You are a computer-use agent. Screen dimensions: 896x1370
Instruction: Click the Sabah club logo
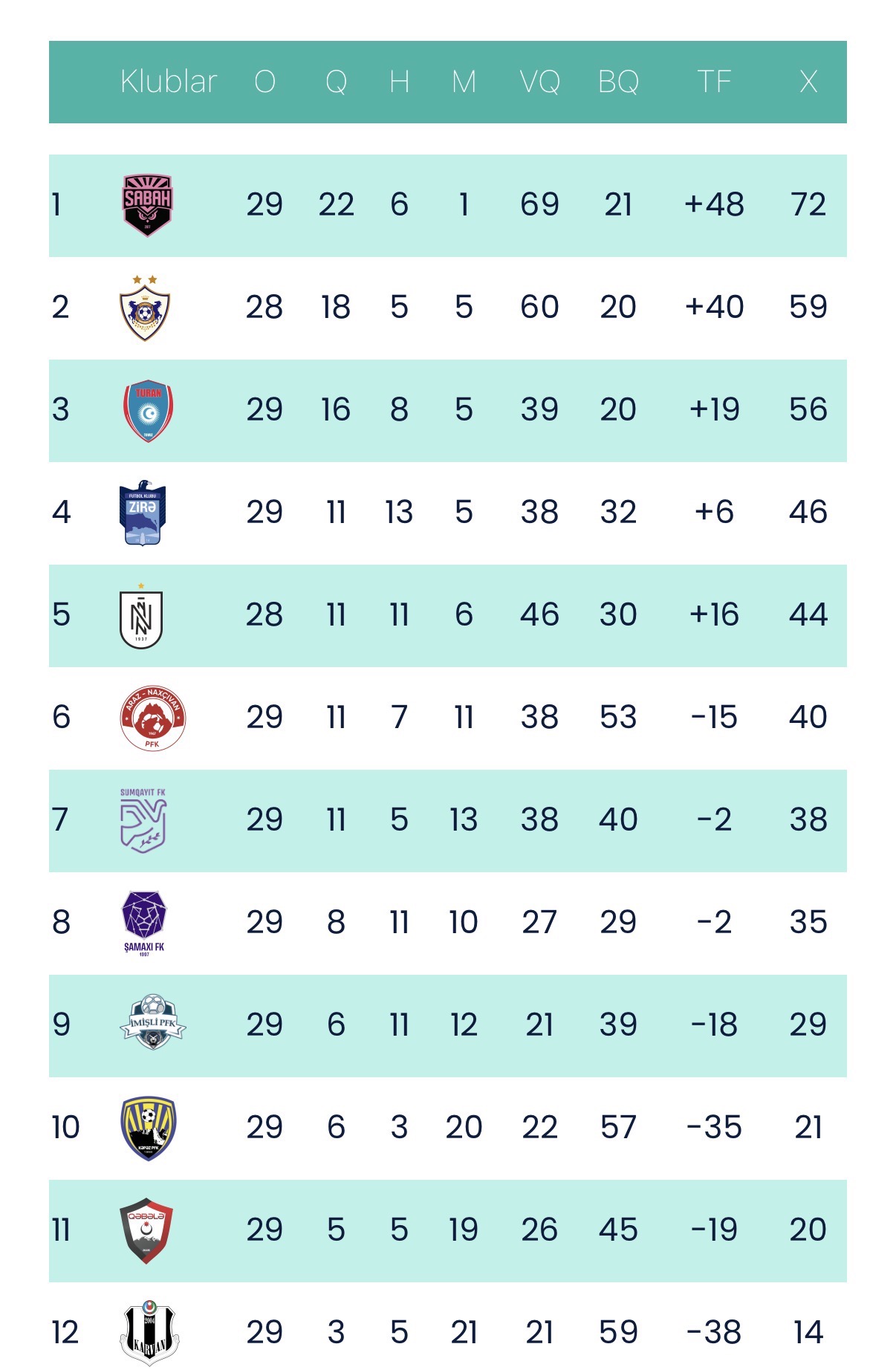pyautogui.click(x=147, y=205)
